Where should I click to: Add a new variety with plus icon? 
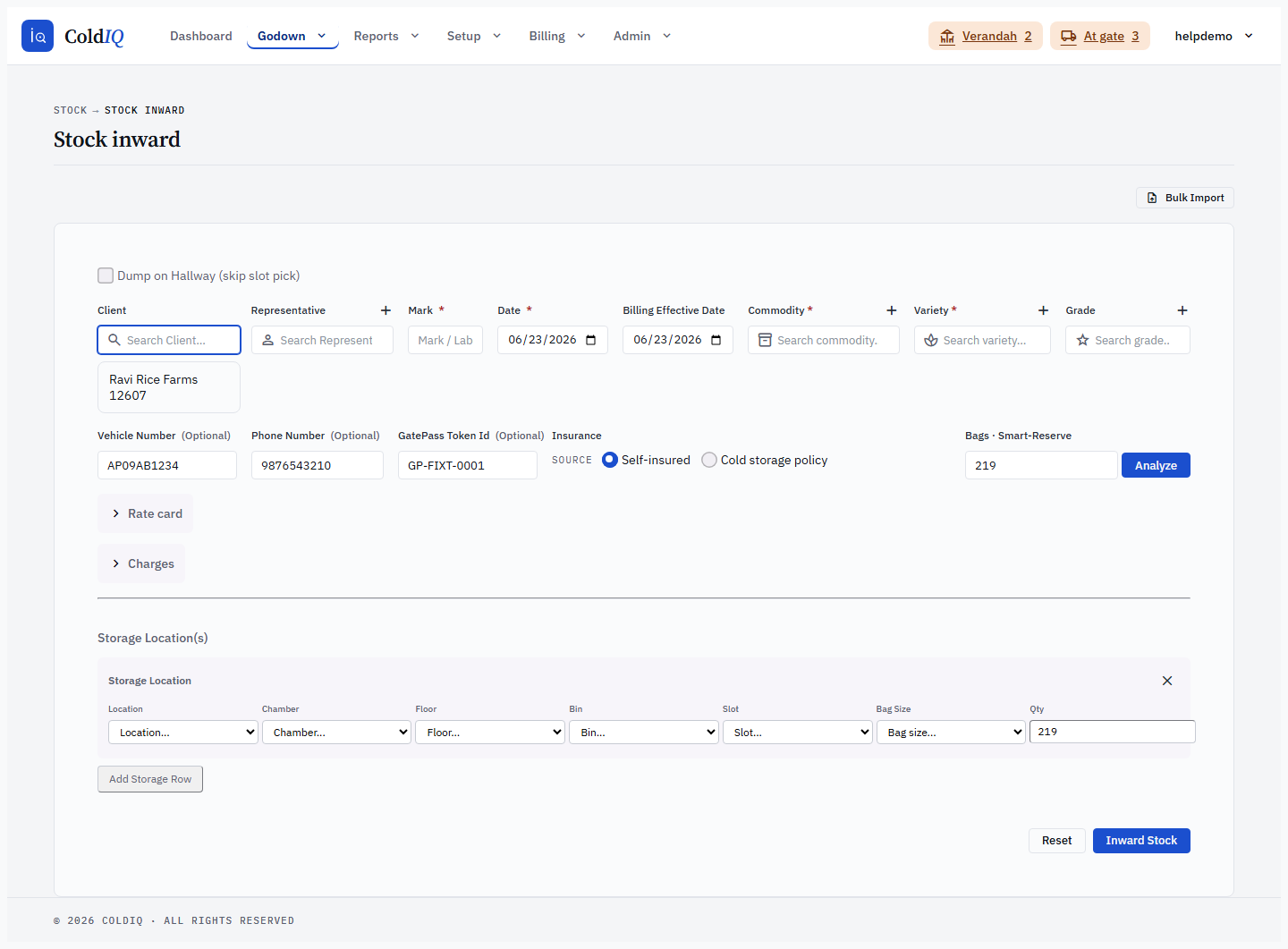1043,310
